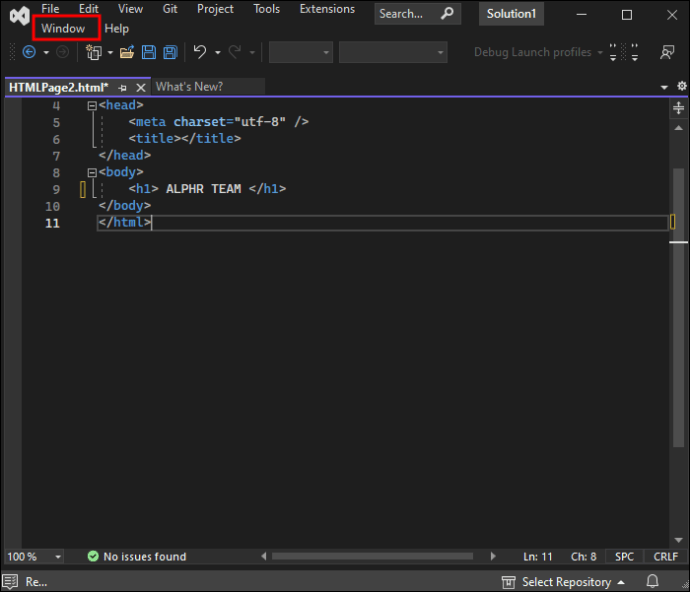Save the file with the single-disk Save icon
Screen dimensions: 690x592
click(149, 52)
